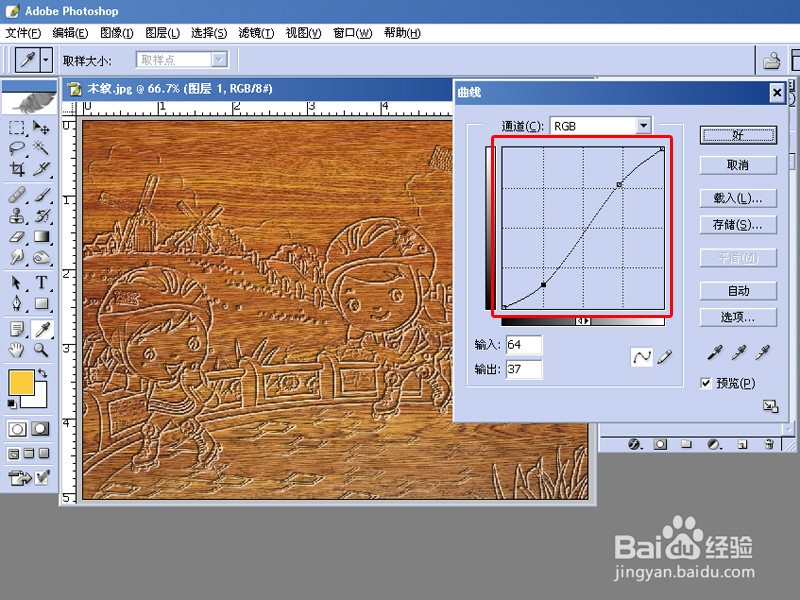This screenshot has height=600, width=800.
Task: Open the 图层(L) menu
Action: (x=162, y=33)
